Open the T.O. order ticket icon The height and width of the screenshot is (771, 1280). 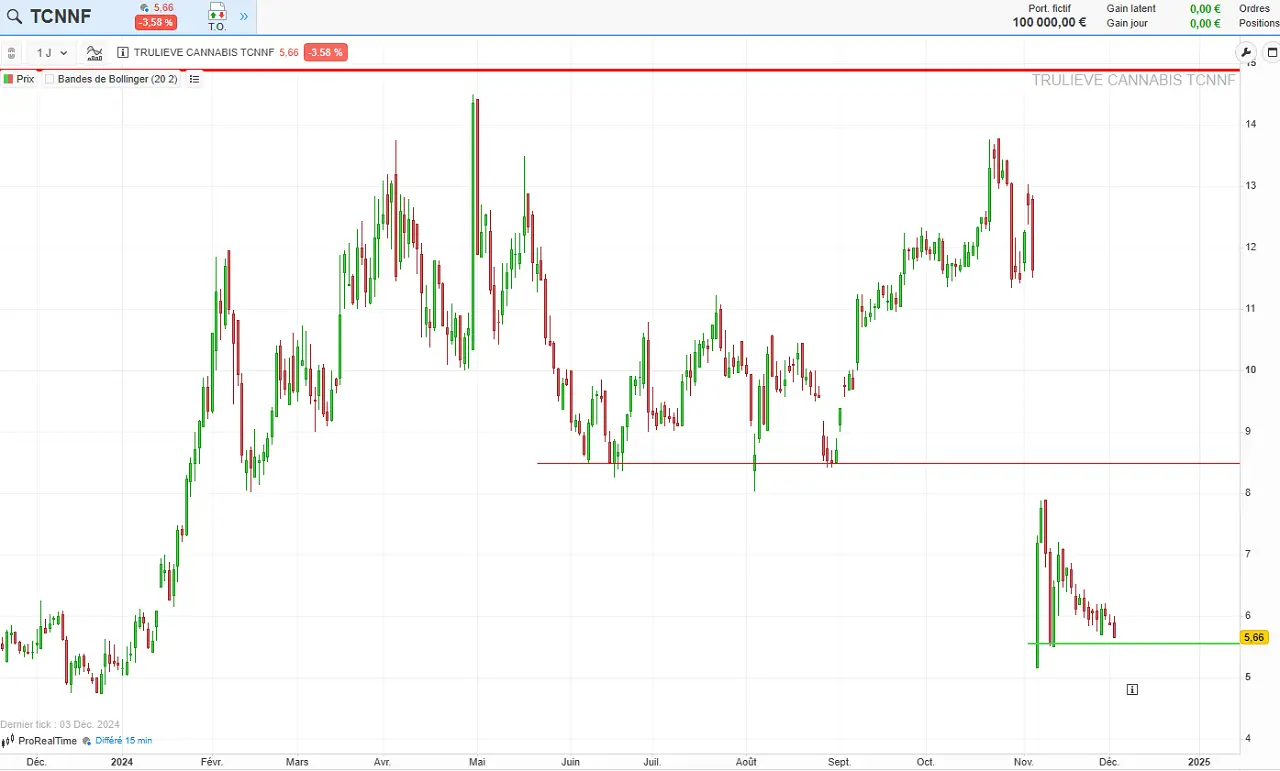coord(217,17)
